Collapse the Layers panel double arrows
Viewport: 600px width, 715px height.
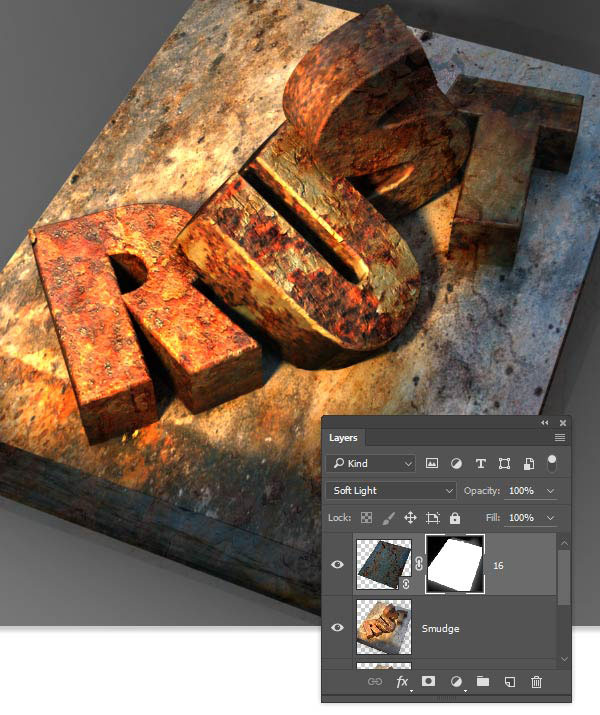pyautogui.click(x=544, y=423)
